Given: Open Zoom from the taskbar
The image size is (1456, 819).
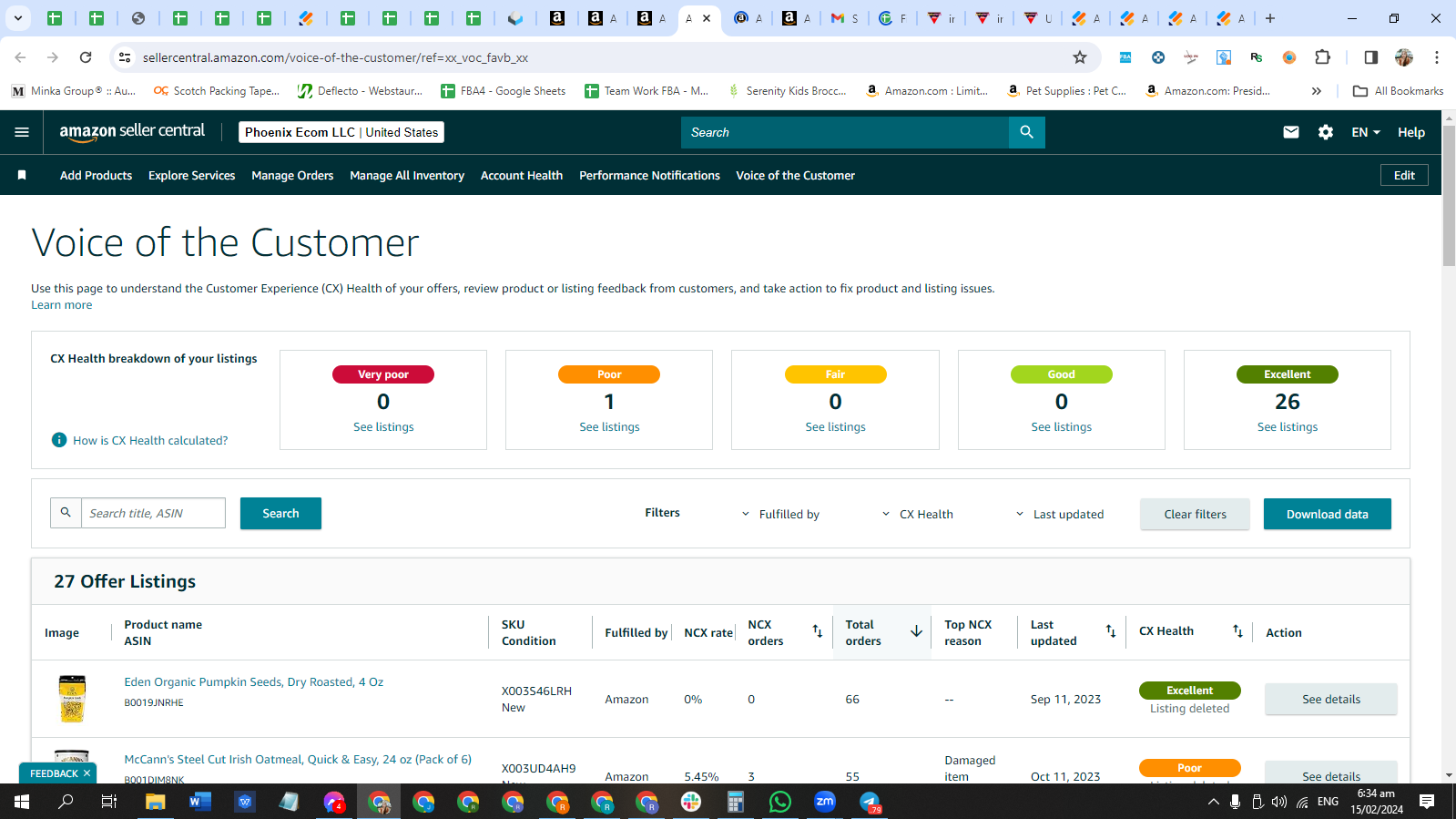Looking at the screenshot, I should pos(825,802).
